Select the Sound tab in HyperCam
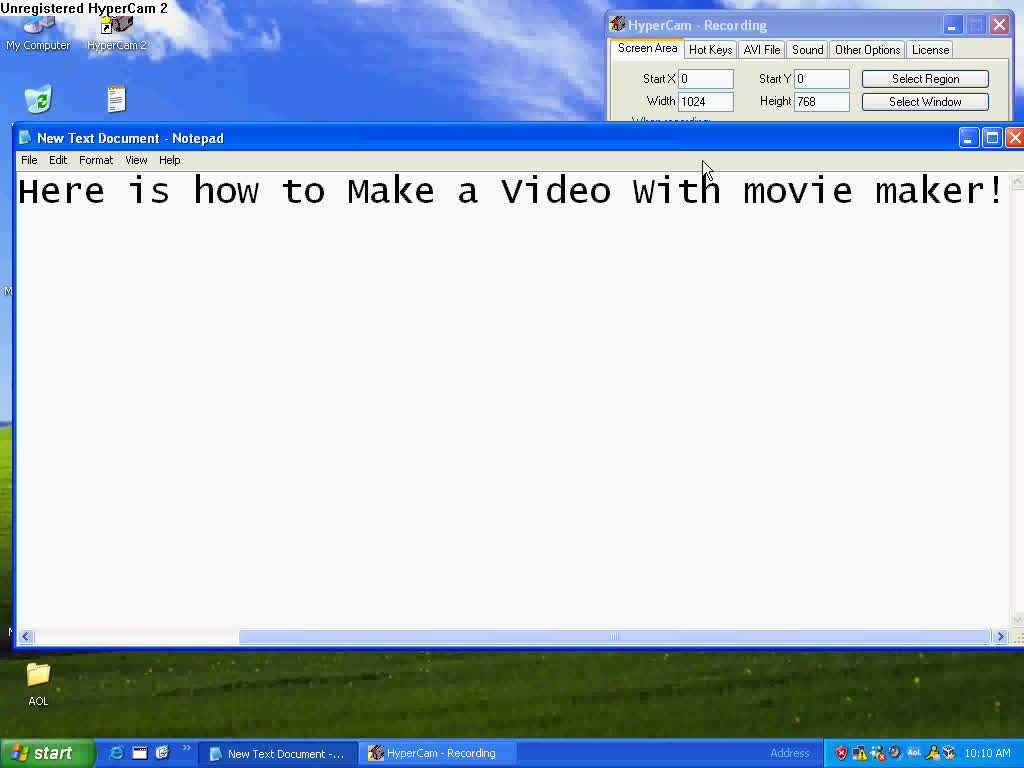 [x=807, y=49]
